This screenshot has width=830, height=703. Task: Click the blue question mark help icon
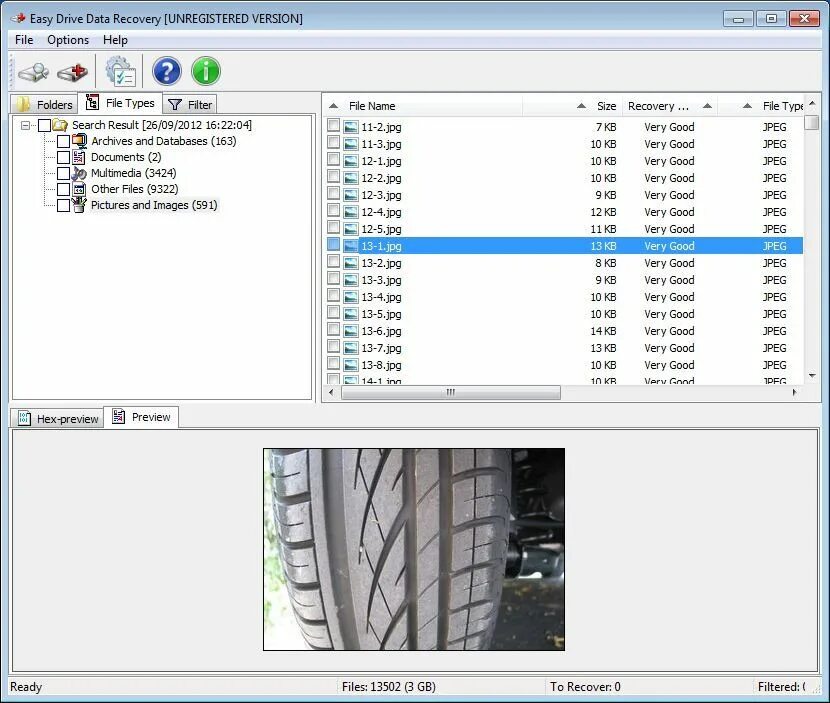click(167, 71)
